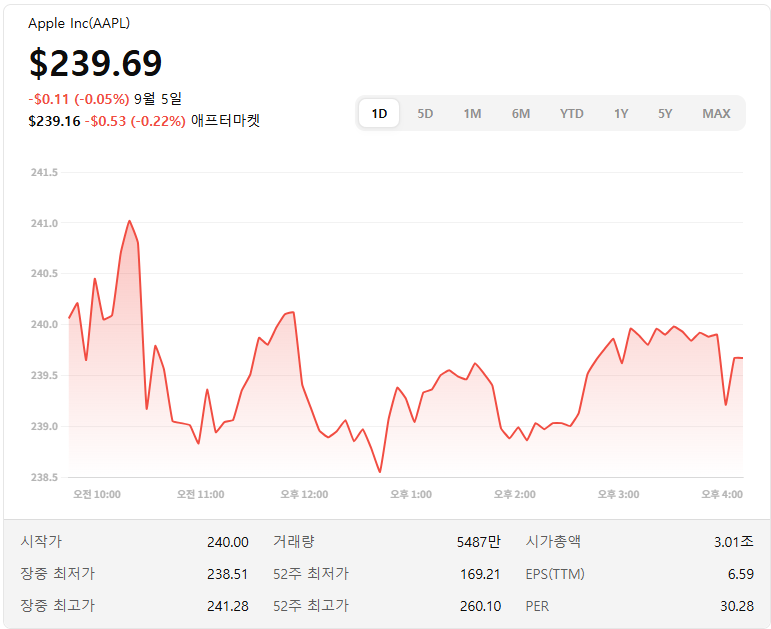771x629 pixels.
Task: Click the 6.59 EPS value
Action: click(x=741, y=574)
